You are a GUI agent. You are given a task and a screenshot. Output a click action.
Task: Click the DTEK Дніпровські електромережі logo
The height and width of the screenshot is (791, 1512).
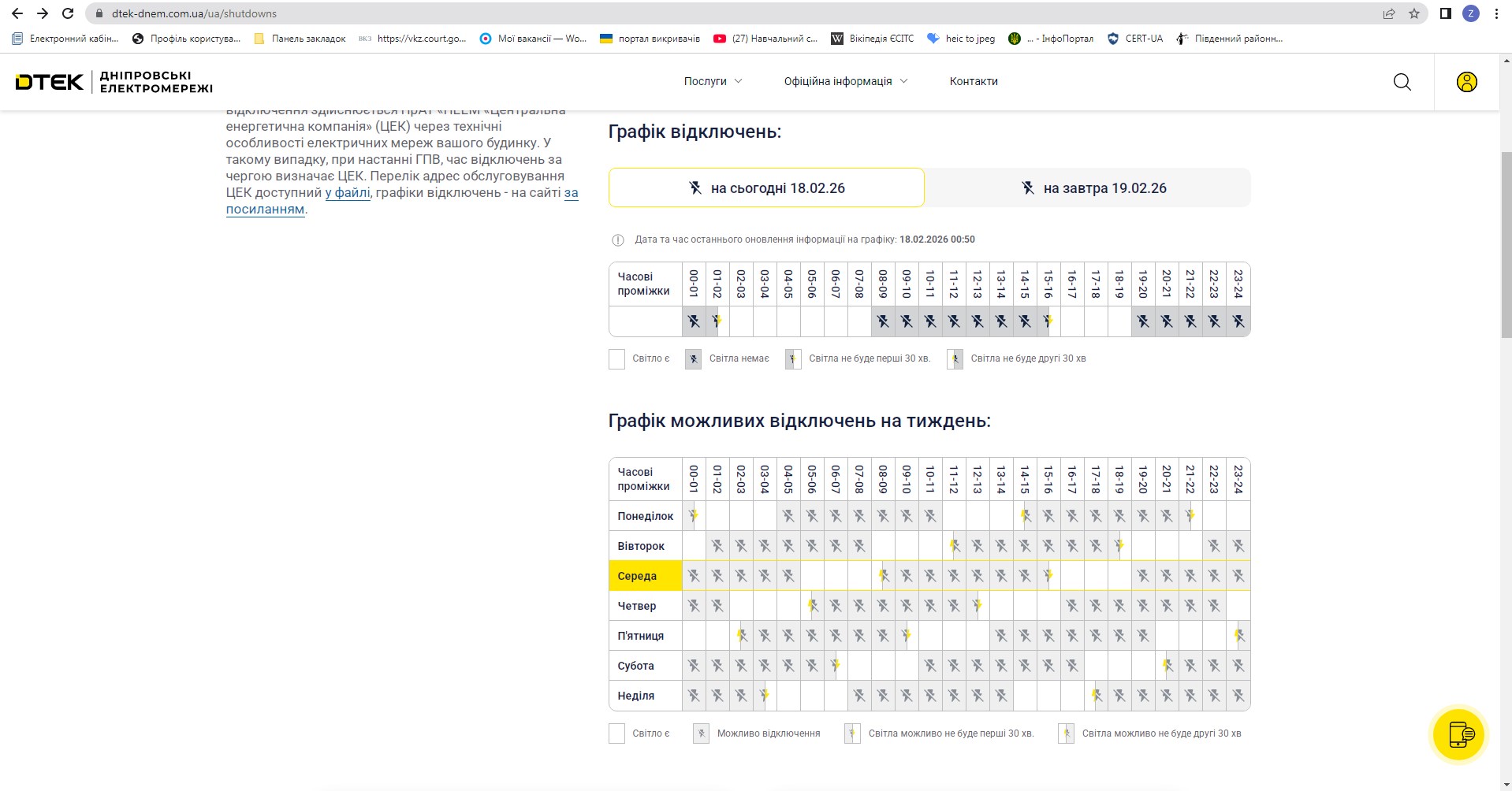tap(114, 82)
